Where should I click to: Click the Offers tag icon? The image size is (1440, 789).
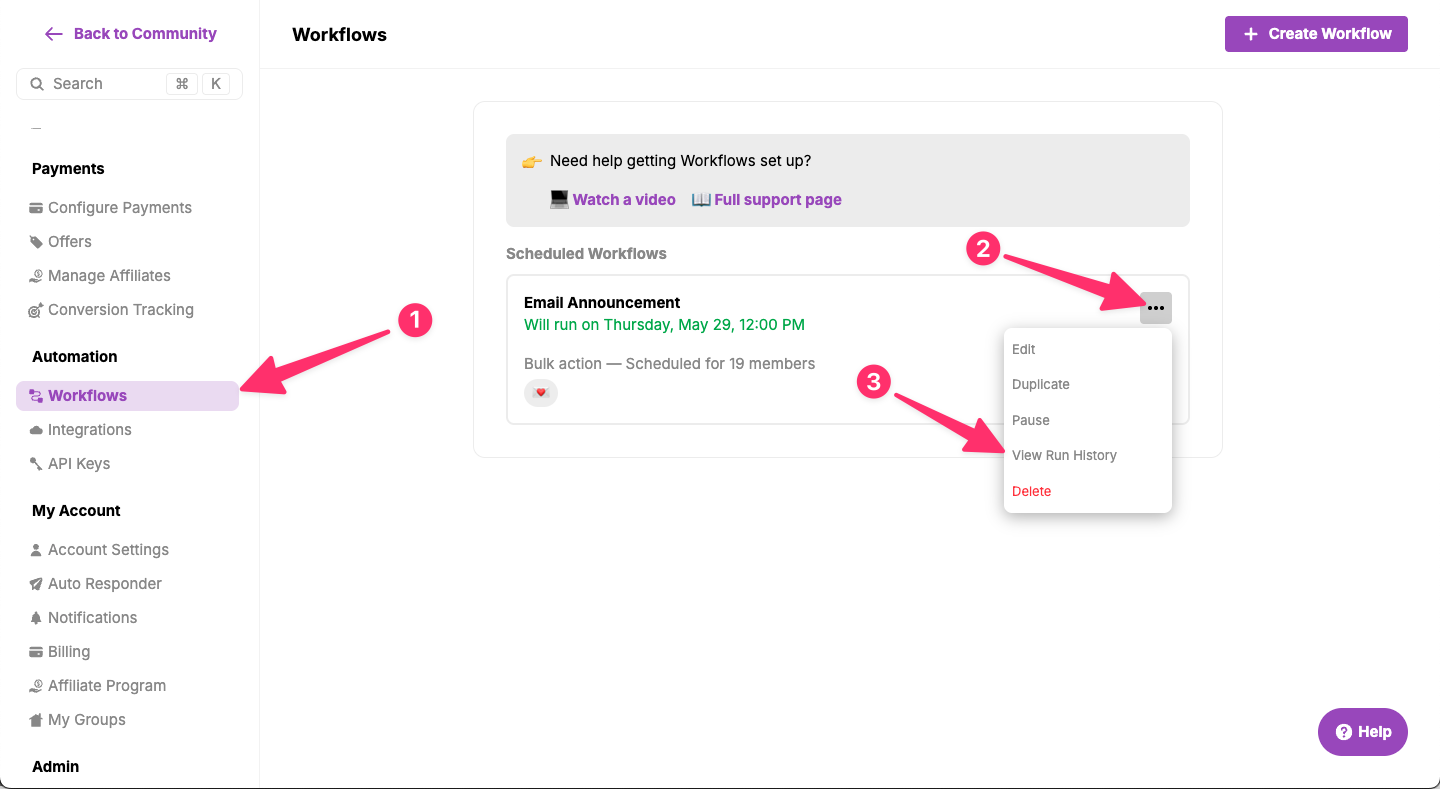(36, 242)
